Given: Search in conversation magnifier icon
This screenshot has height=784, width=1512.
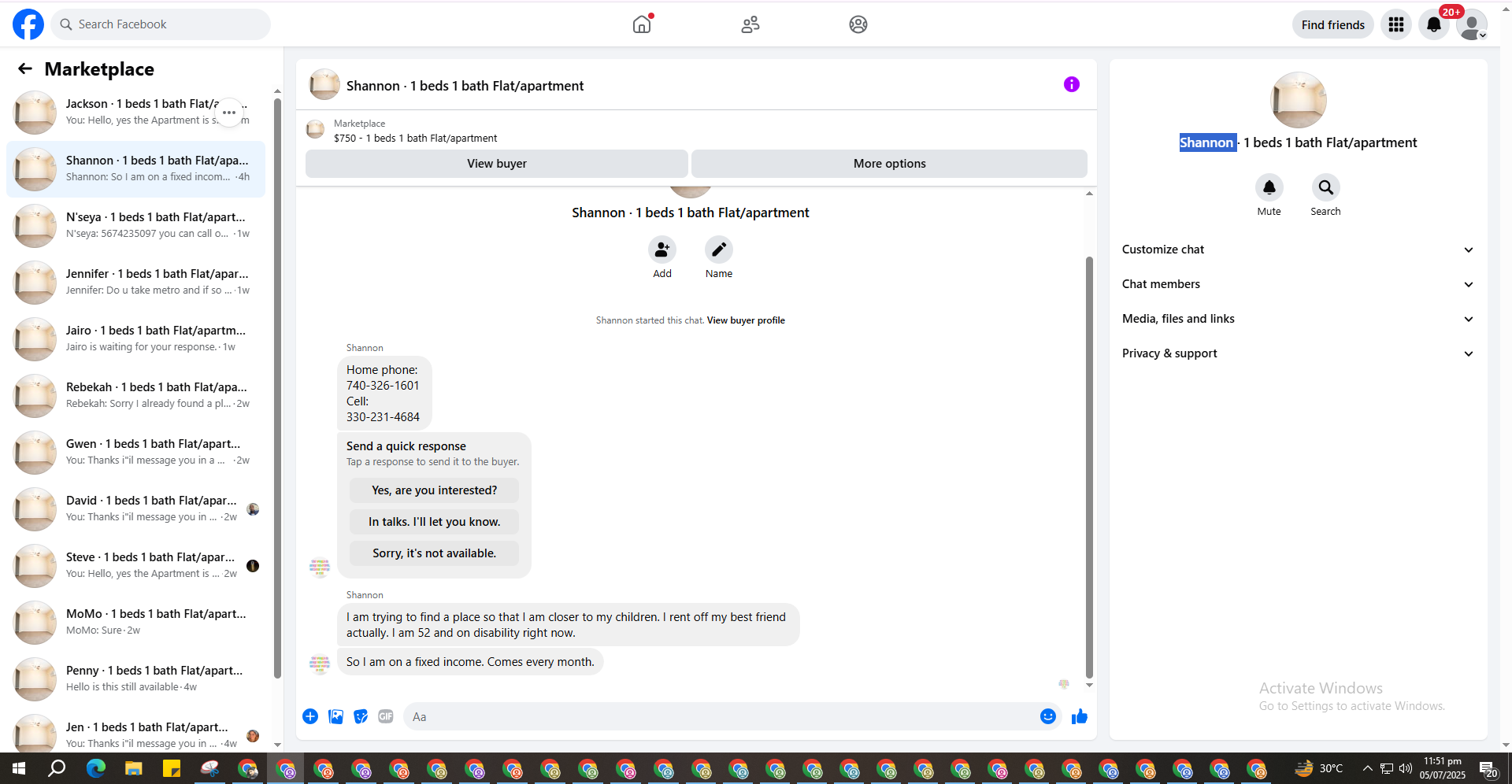Looking at the screenshot, I should click(1326, 187).
